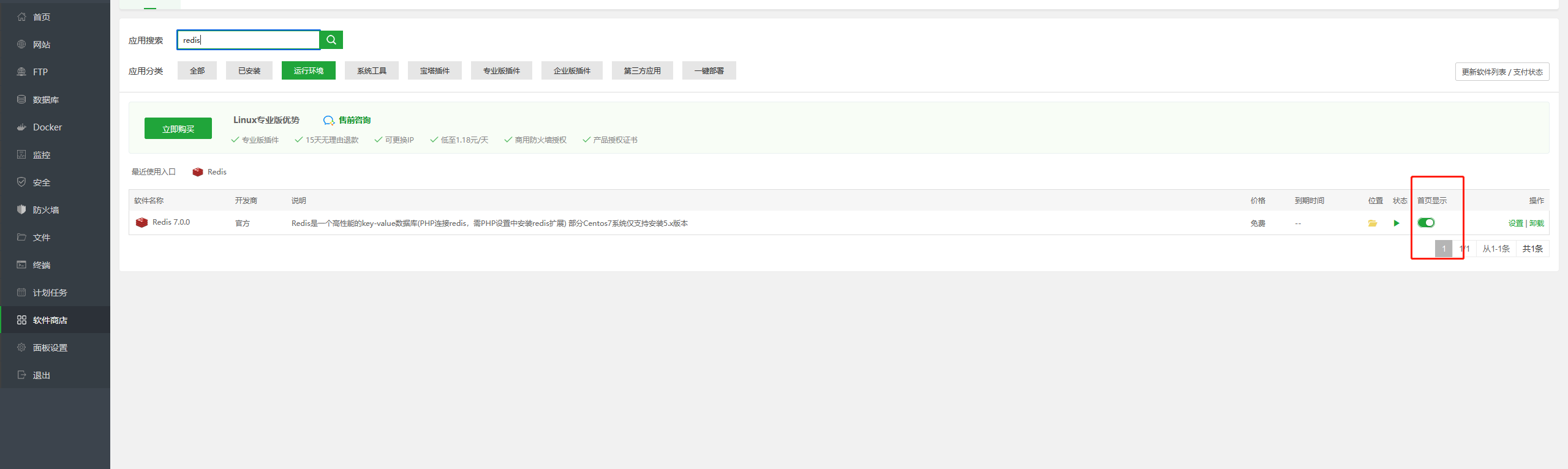Click the 产品授权证书 feature text

click(616, 140)
